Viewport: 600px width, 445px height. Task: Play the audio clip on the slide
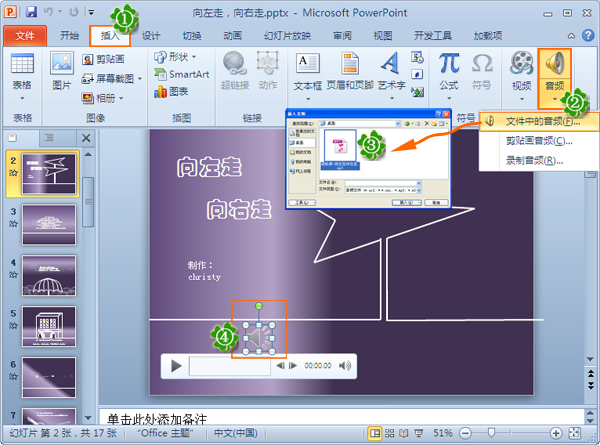(176, 366)
